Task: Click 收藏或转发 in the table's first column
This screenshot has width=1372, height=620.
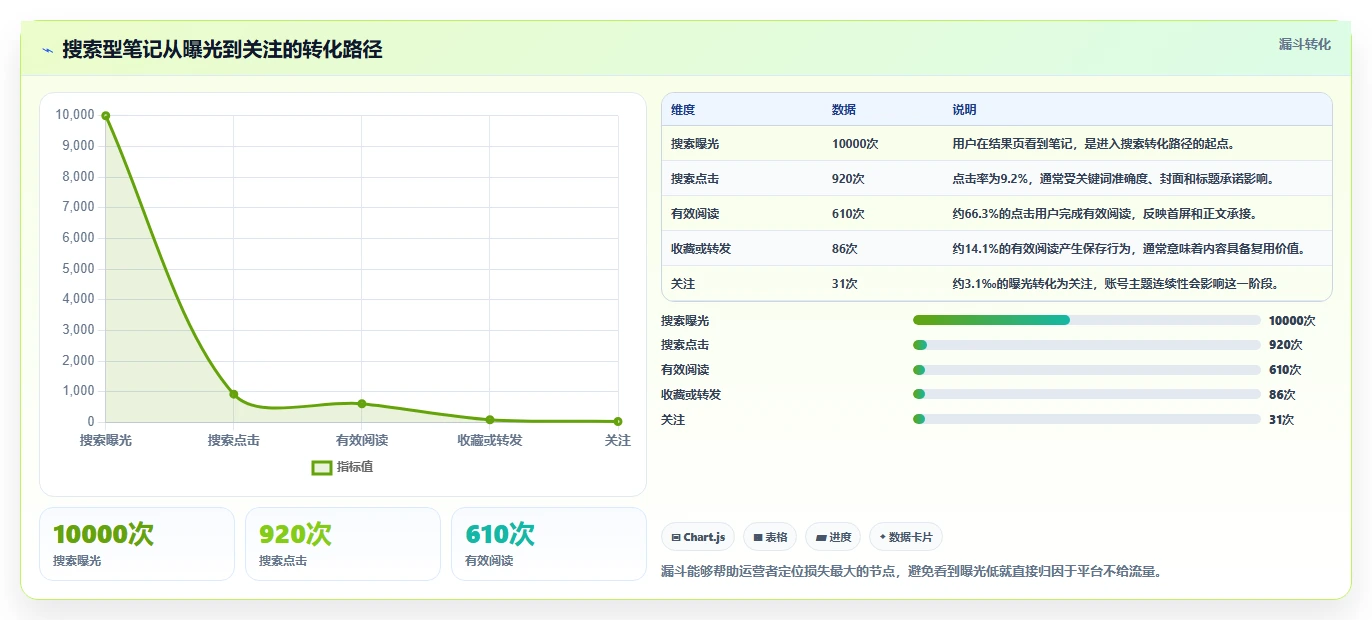Action: (701, 248)
